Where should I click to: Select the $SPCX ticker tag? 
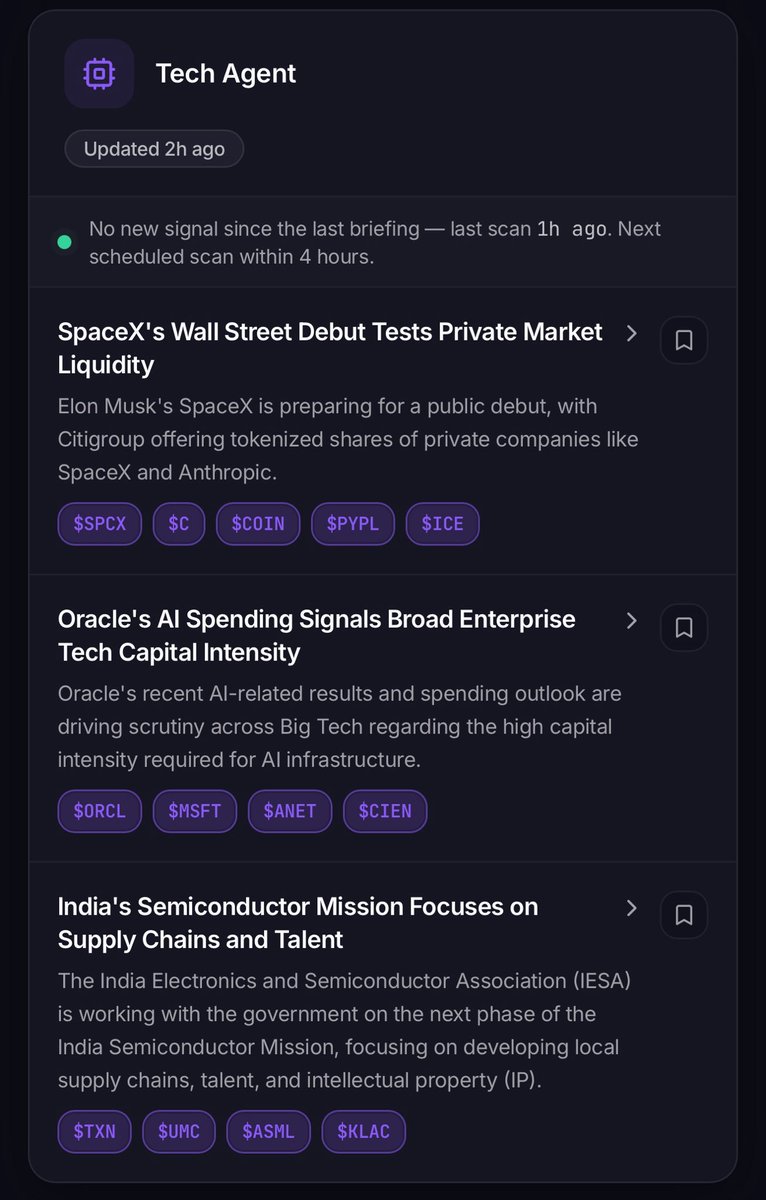100,524
